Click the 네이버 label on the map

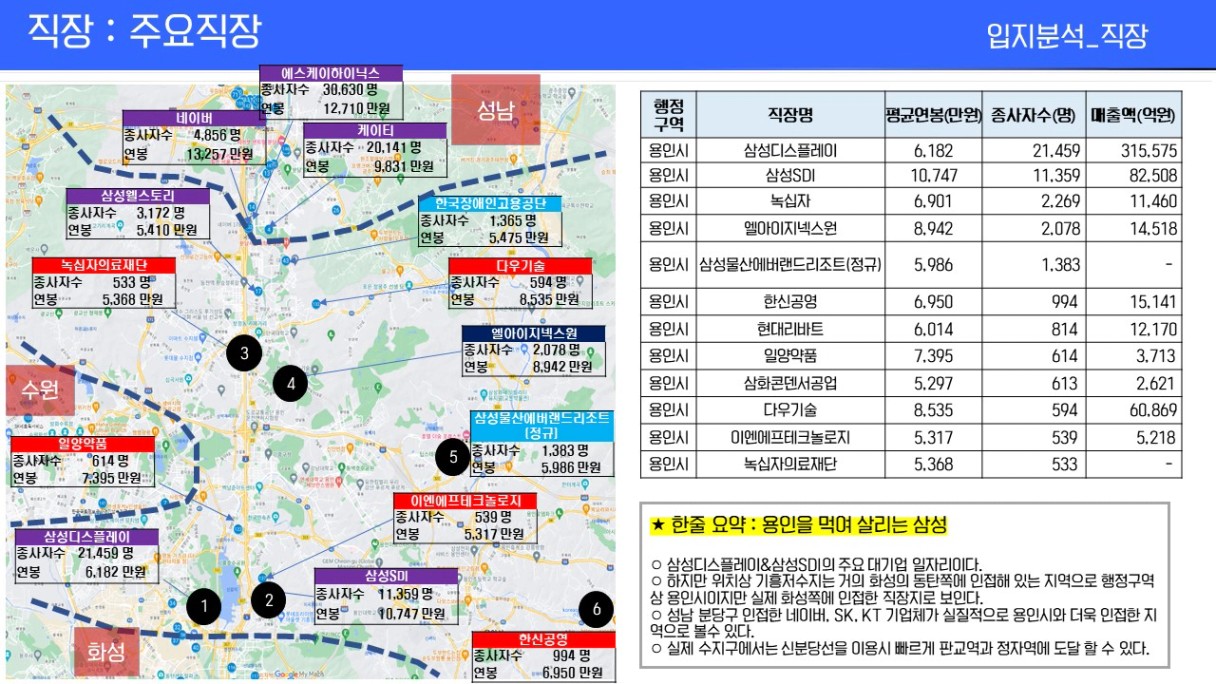click(193, 117)
